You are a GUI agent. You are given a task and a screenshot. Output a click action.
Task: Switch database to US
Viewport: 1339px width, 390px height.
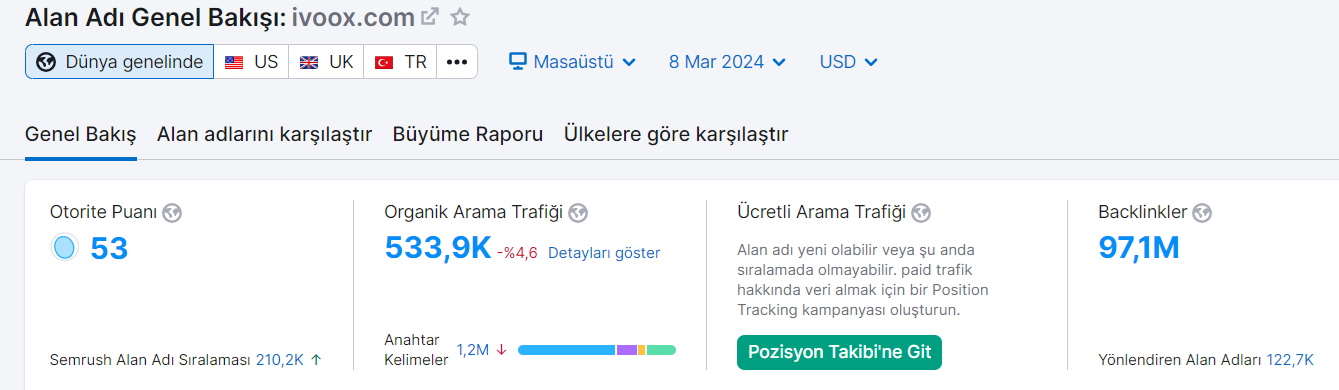coord(252,62)
